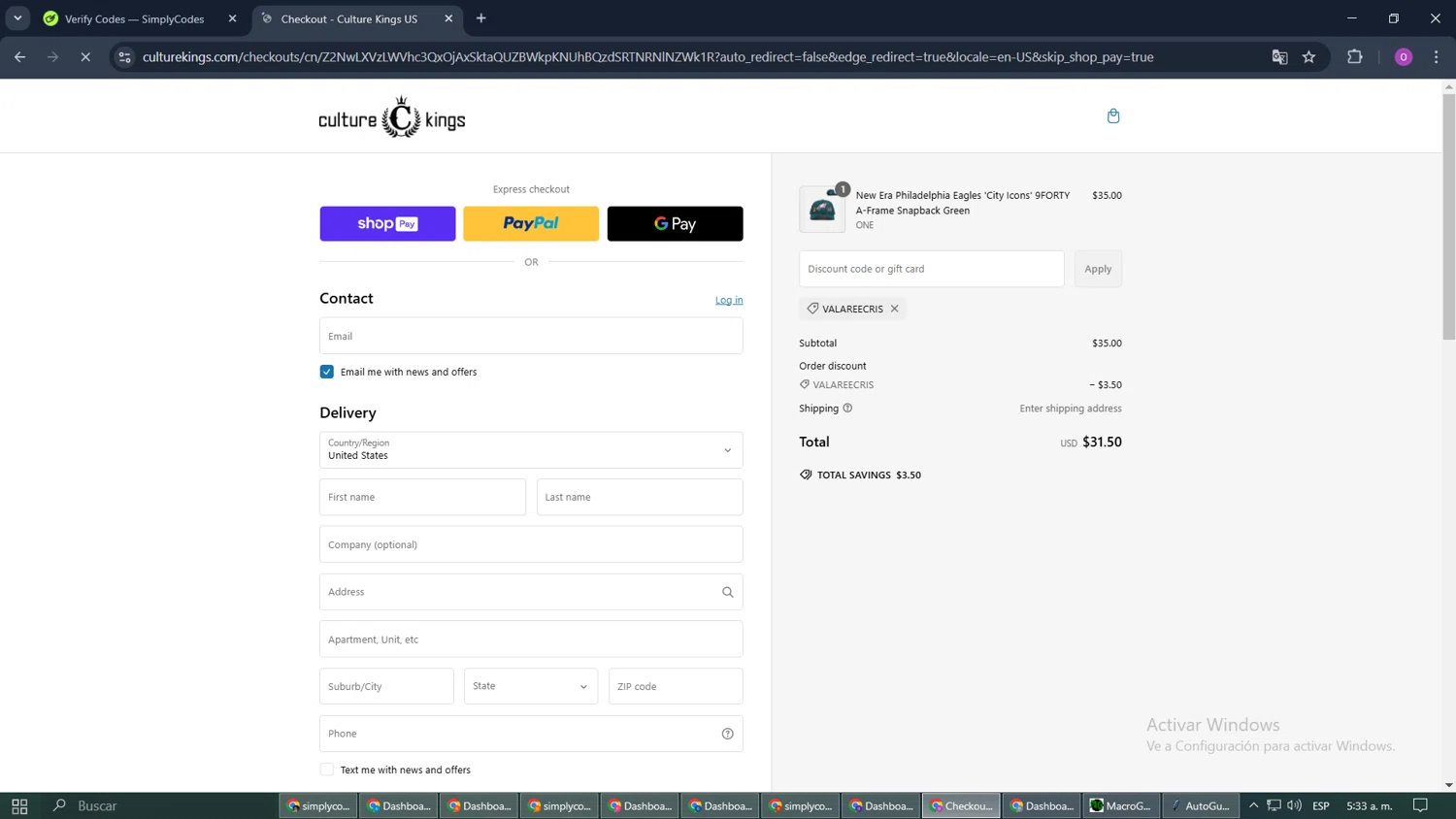Click the Company (optional) field
The image size is (1456, 819).
click(531, 544)
